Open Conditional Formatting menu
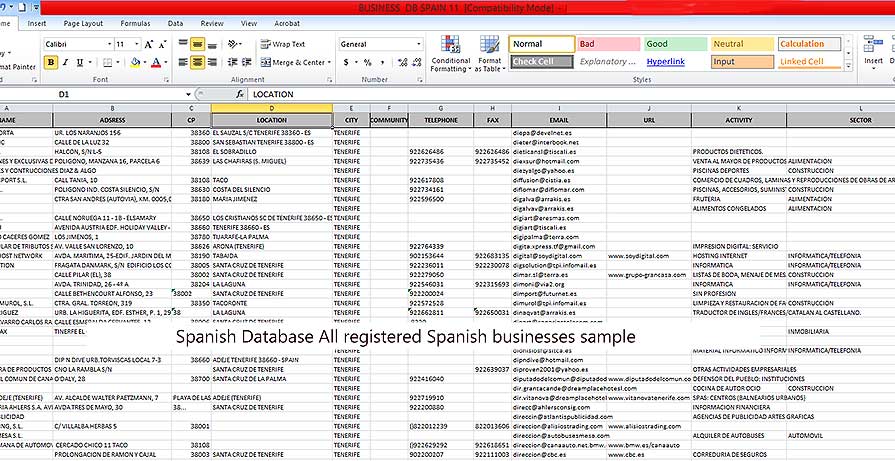Image resolution: width=895 pixels, height=461 pixels. pos(450,54)
